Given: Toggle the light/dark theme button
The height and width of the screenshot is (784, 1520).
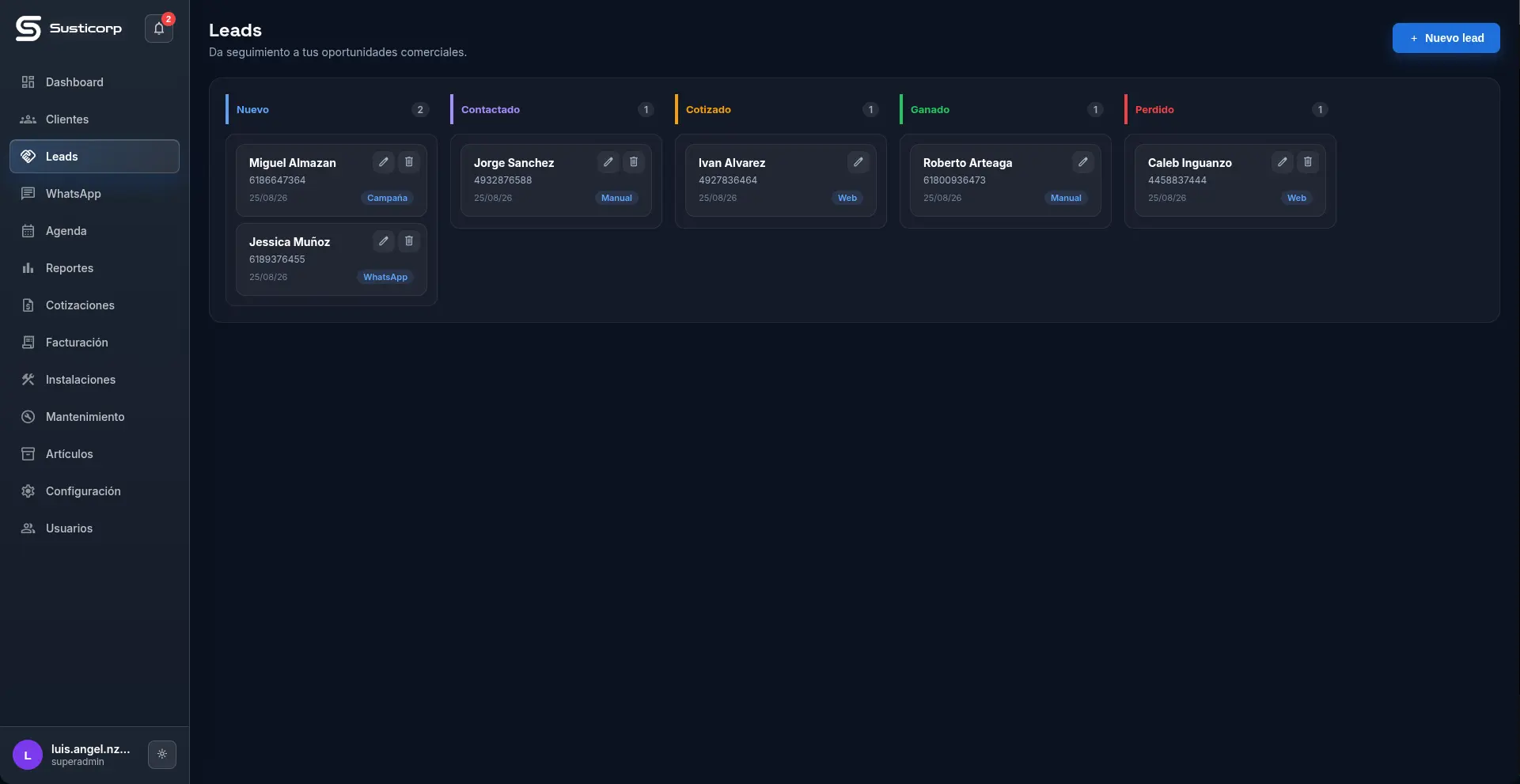Looking at the screenshot, I should click(162, 755).
